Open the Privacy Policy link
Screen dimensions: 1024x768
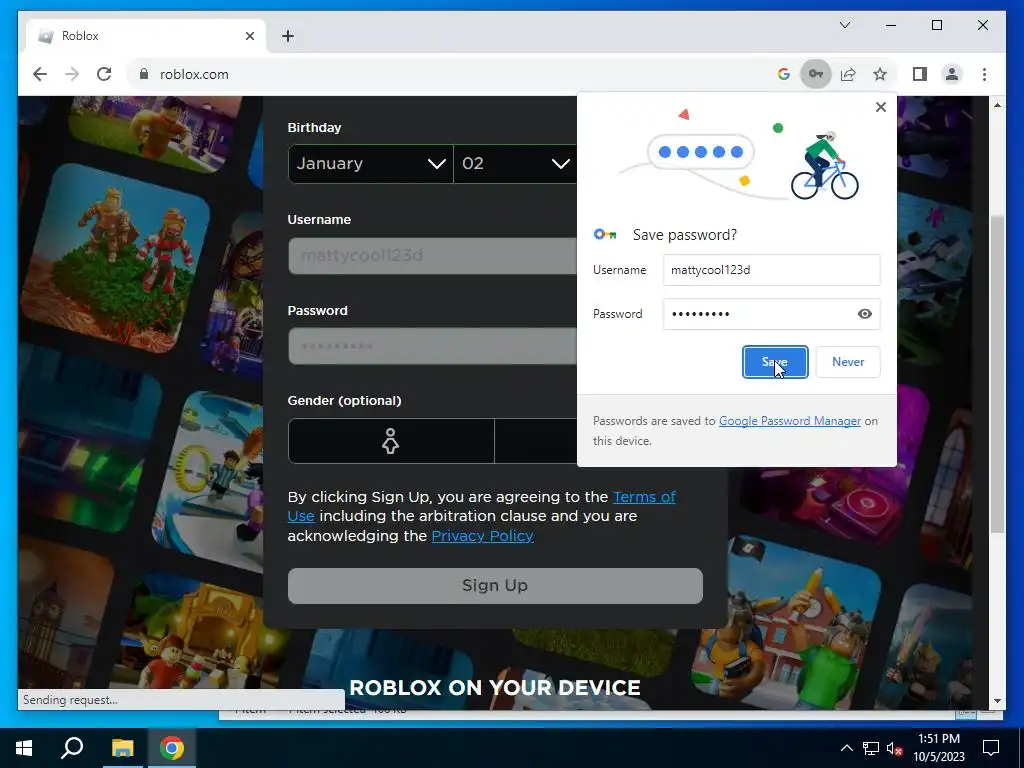[482, 536]
